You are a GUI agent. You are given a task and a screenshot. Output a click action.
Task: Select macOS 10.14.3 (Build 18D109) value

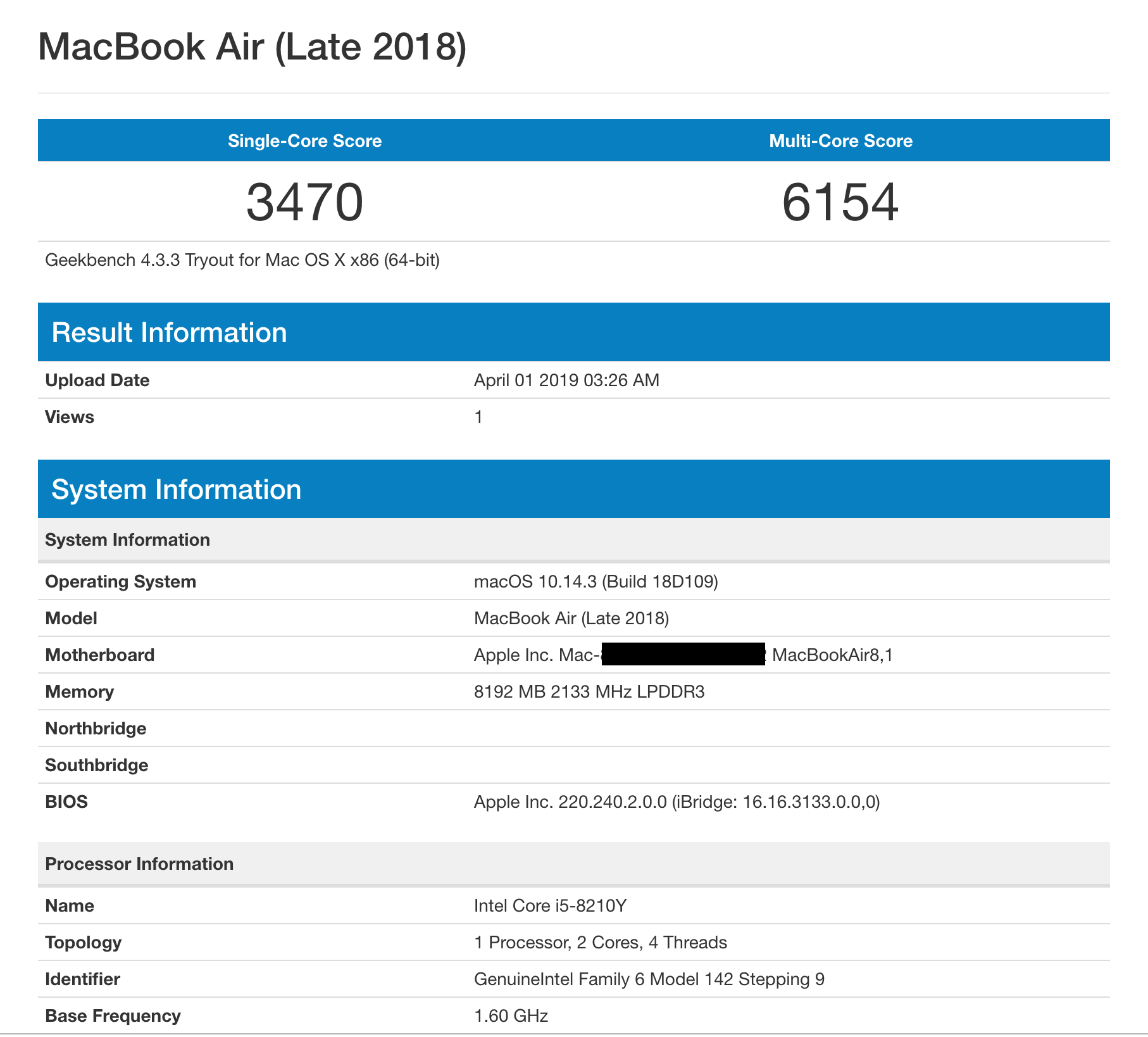tap(596, 582)
